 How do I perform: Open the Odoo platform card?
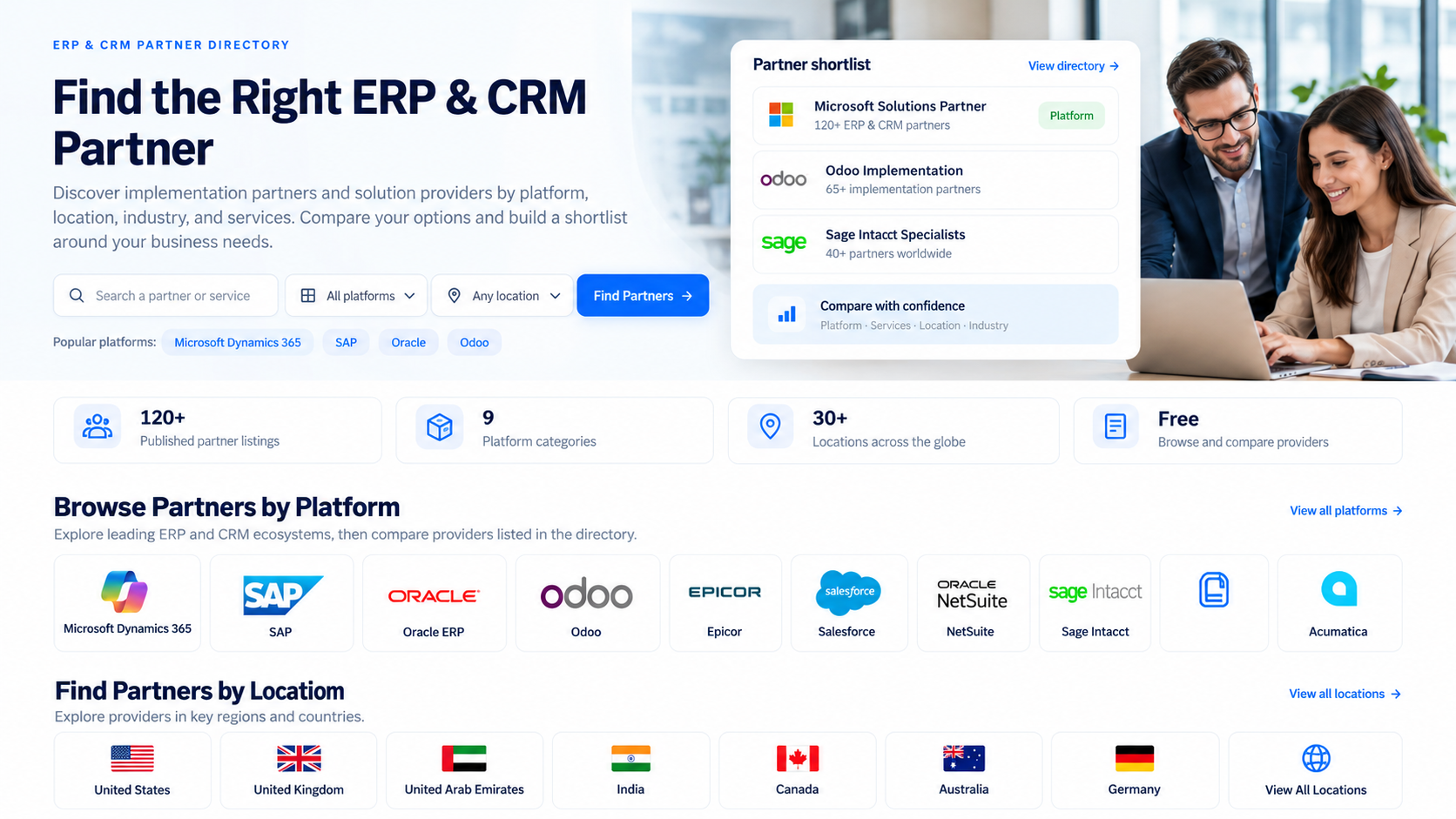point(587,603)
